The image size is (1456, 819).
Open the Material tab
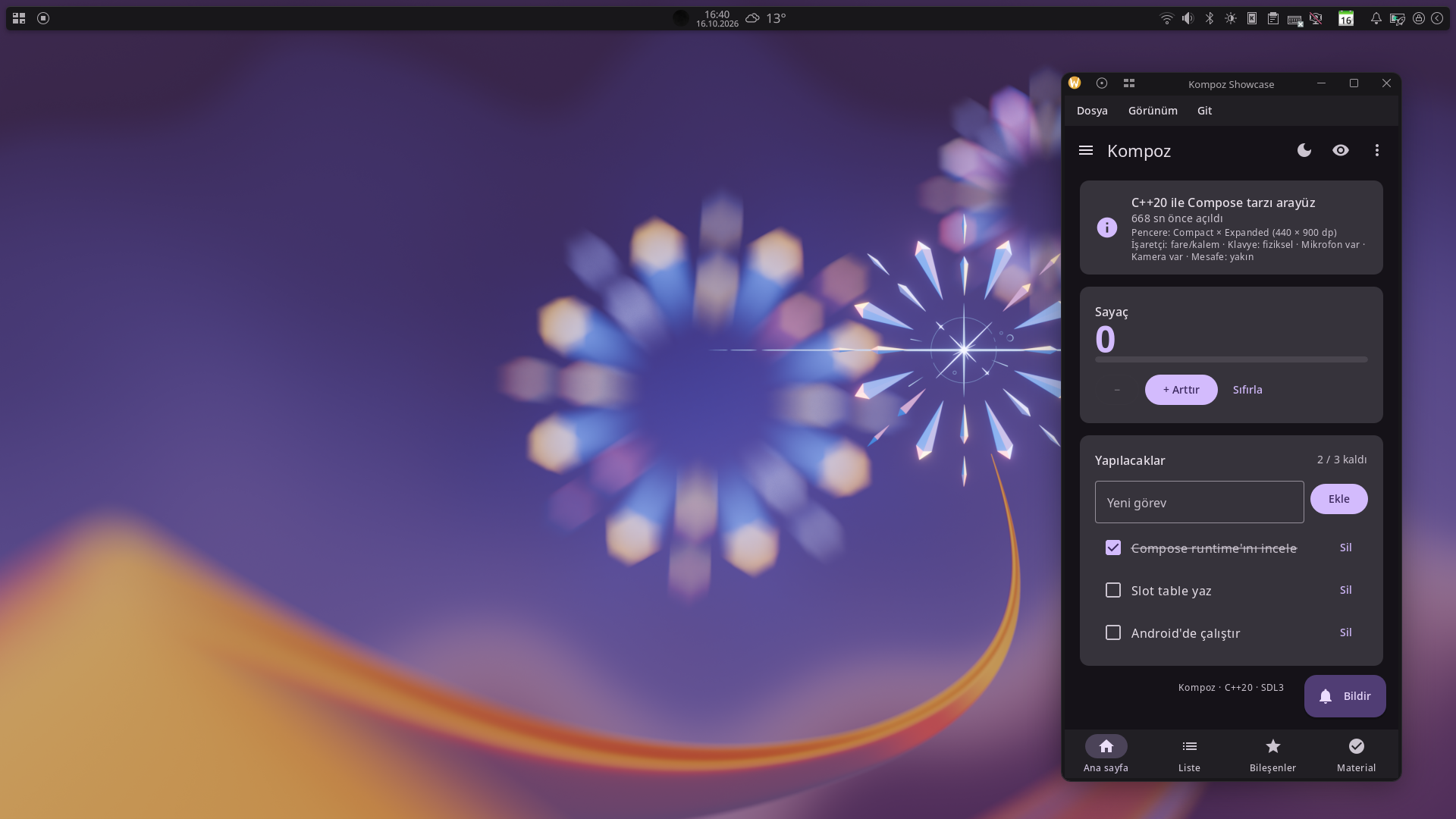(x=1357, y=755)
